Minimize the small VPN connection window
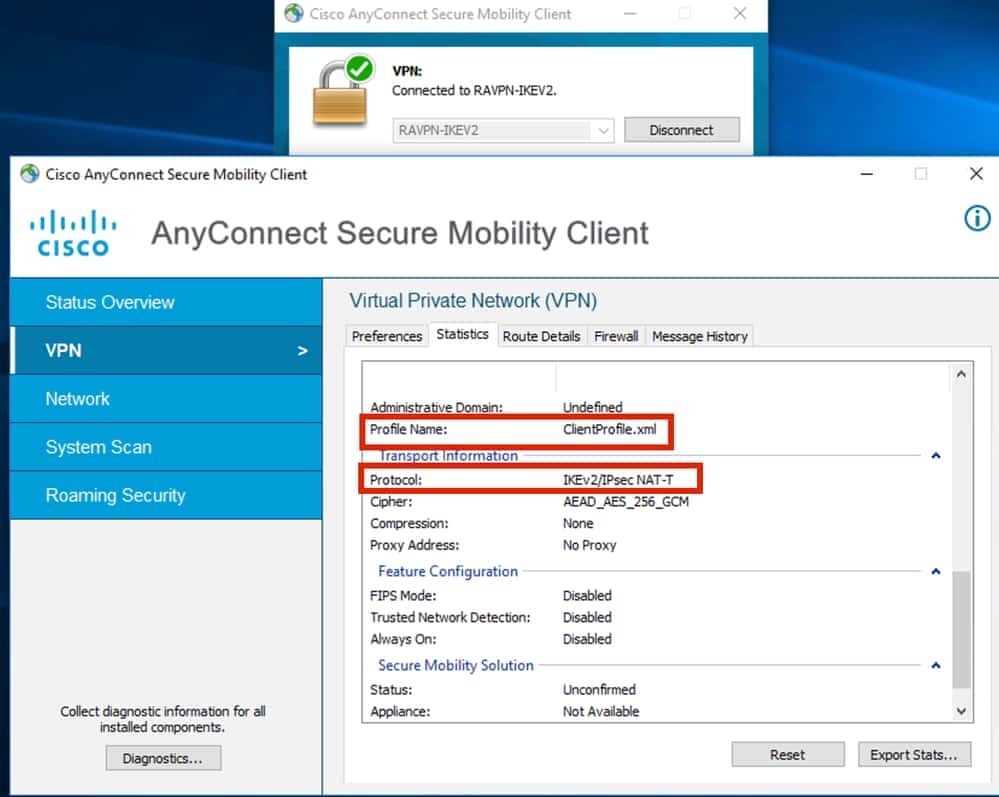 point(630,13)
